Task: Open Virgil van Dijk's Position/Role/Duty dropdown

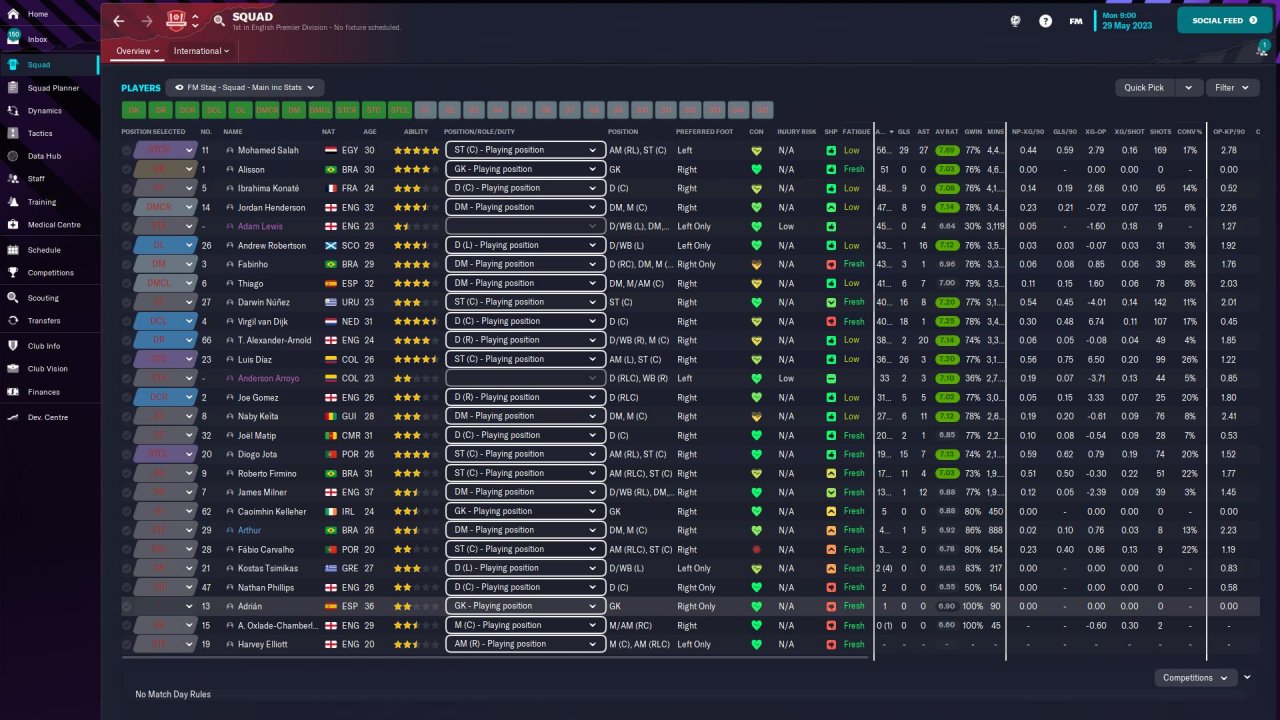Action: tap(525, 321)
